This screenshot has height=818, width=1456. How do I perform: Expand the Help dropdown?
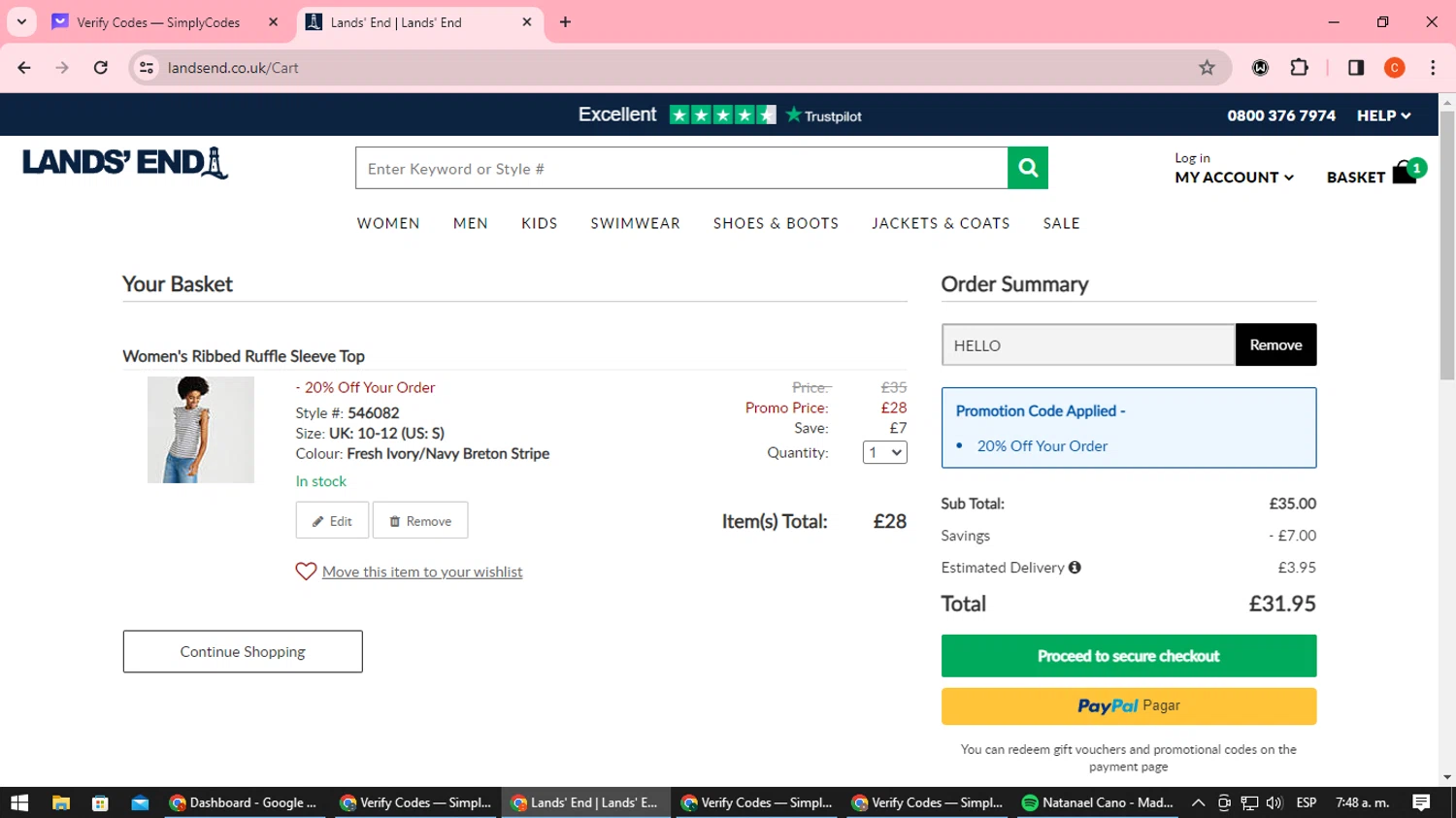click(x=1383, y=115)
